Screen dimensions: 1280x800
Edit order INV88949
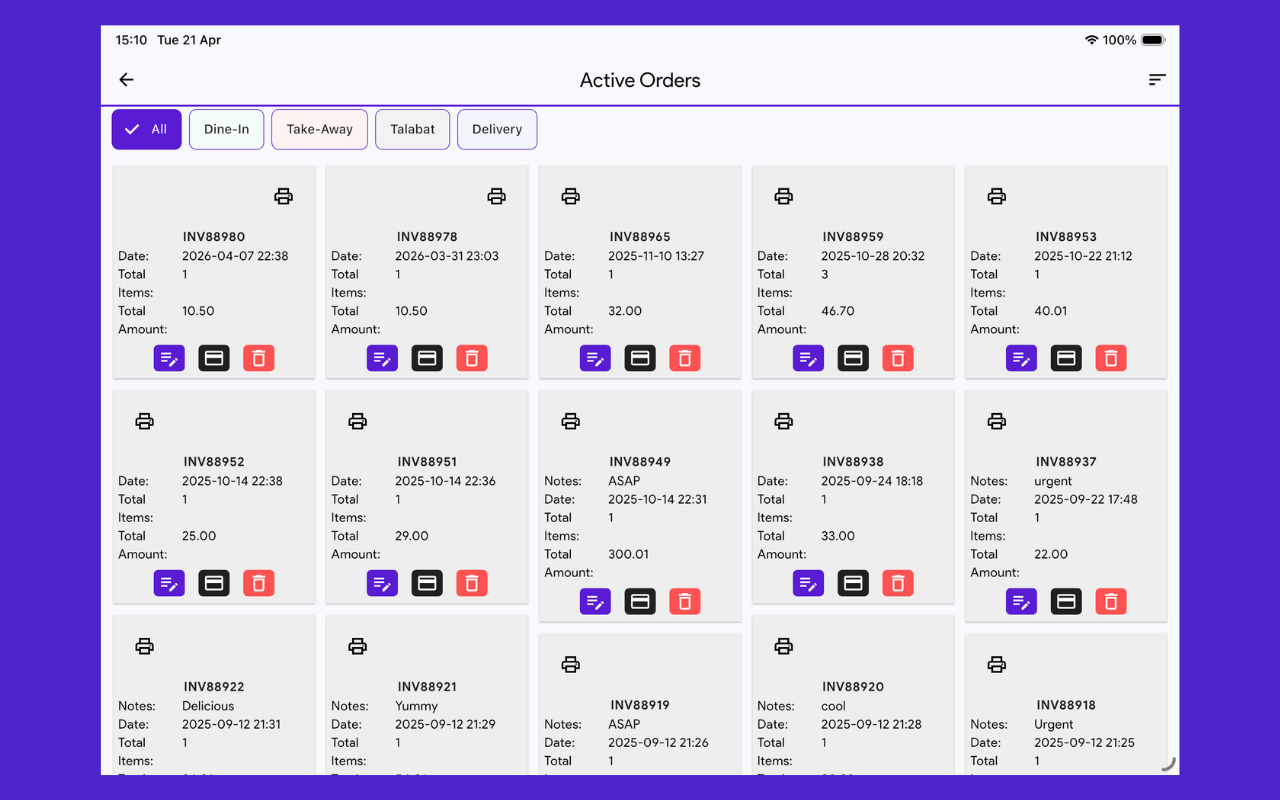click(595, 601)
